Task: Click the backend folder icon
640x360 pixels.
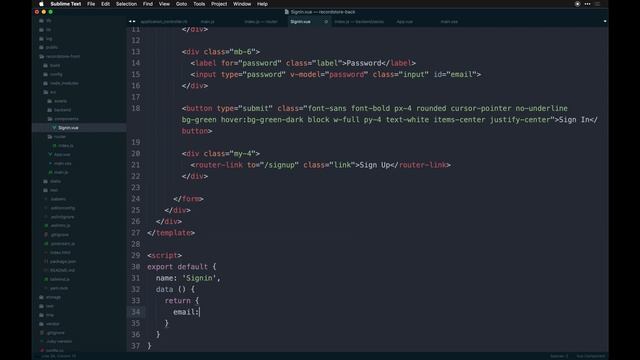Action: [50, 110]
